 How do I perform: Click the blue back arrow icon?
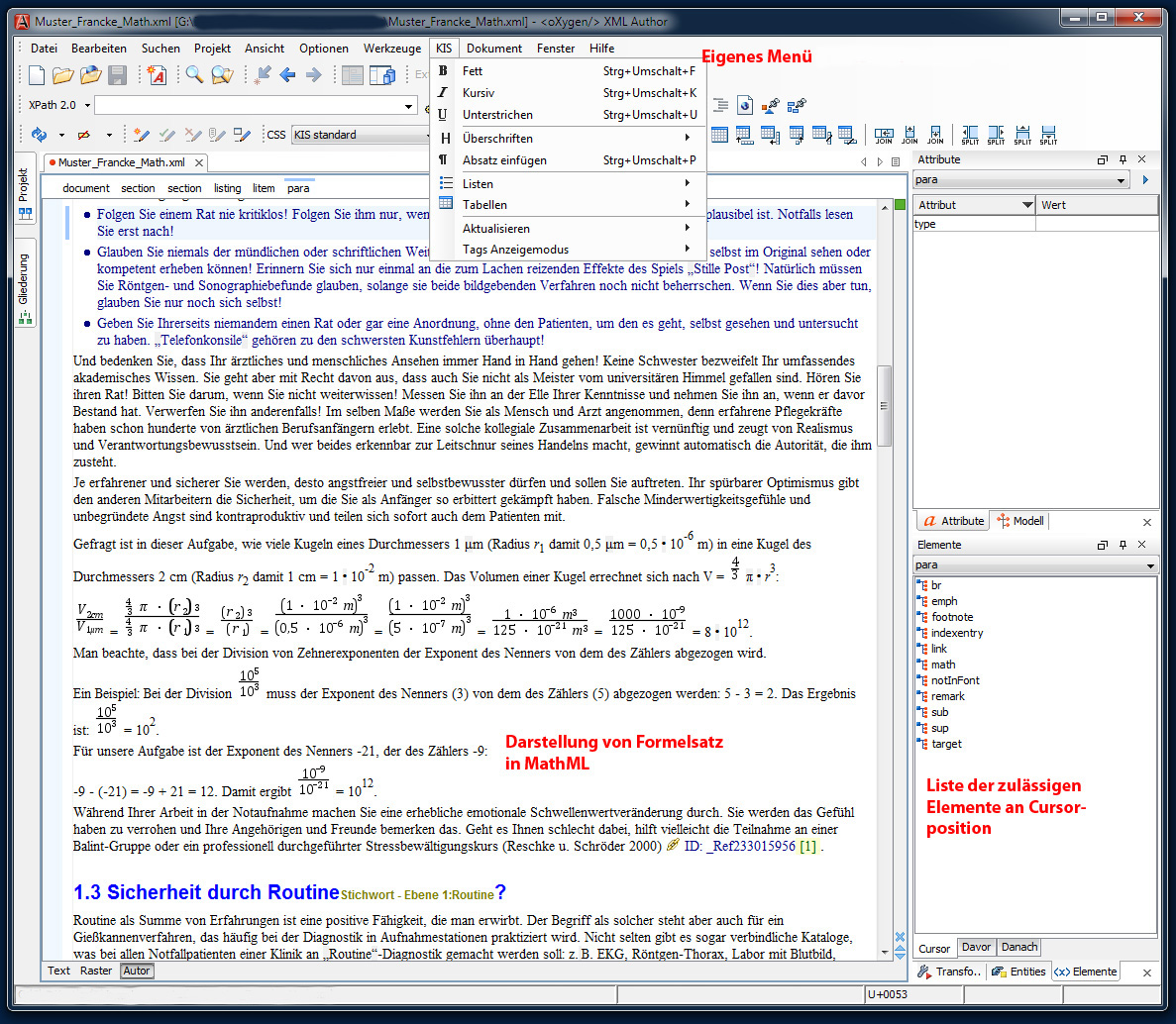[x=287, y=75]
